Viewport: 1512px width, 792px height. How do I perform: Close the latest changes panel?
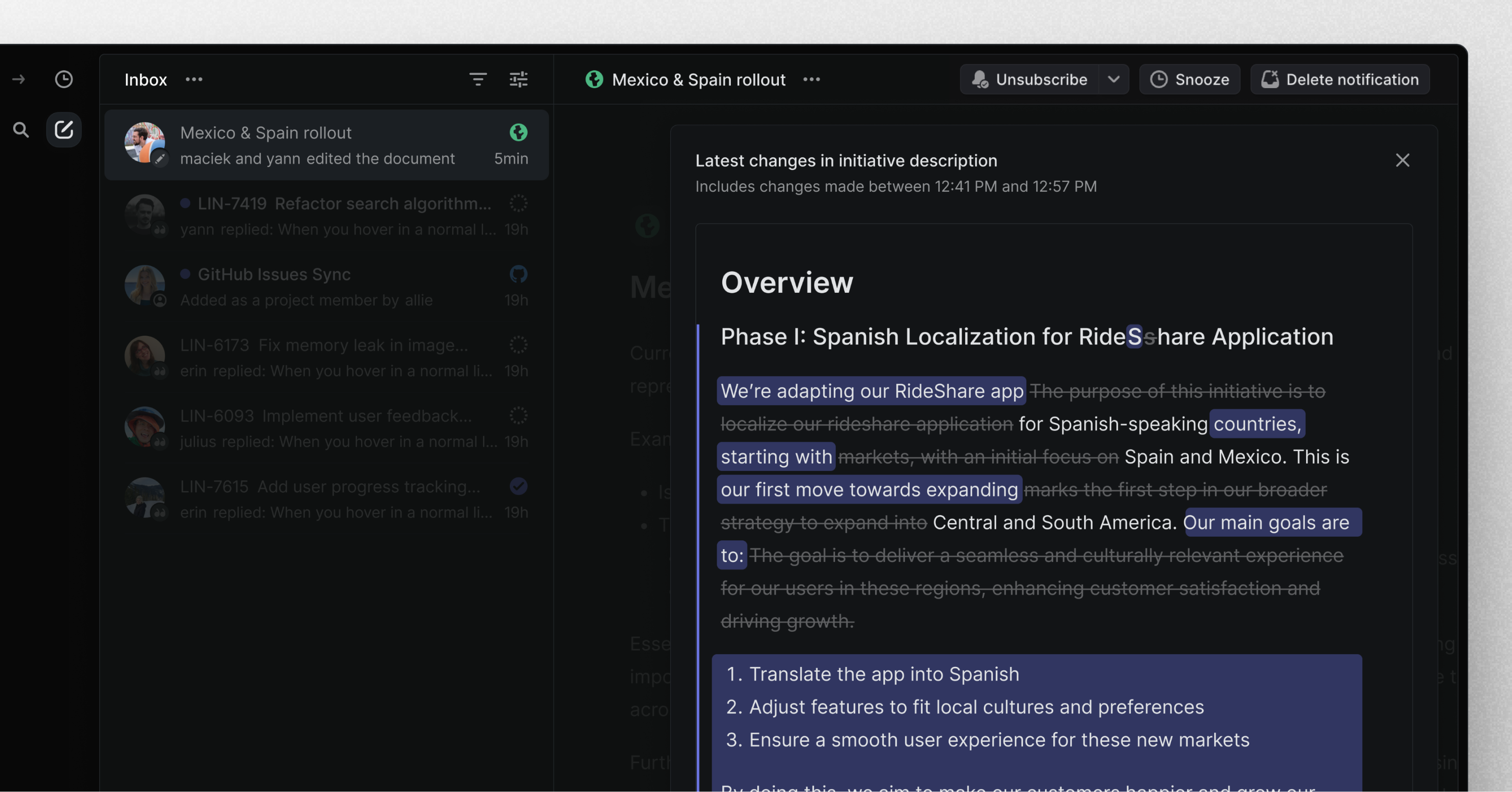[1402, 160]
